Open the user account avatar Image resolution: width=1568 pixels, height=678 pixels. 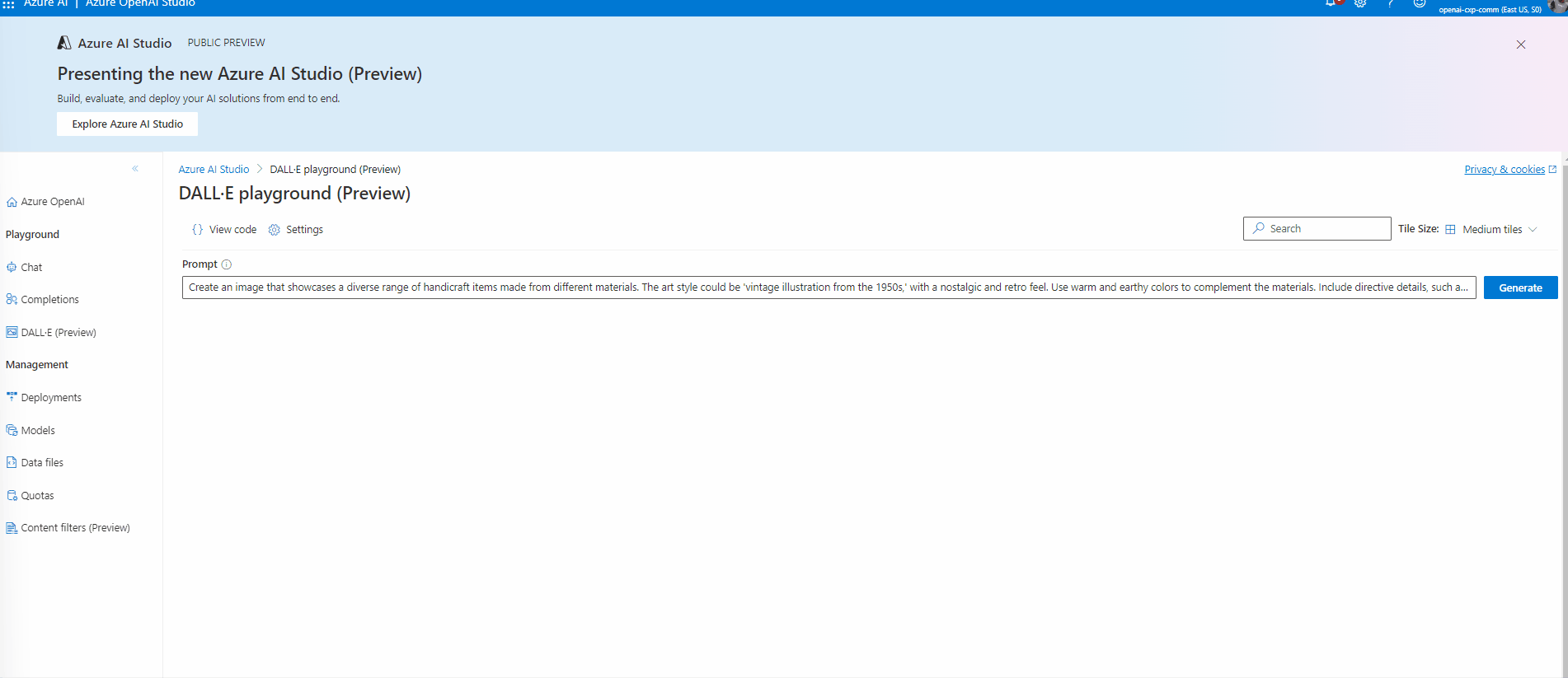coord(1557,5)
